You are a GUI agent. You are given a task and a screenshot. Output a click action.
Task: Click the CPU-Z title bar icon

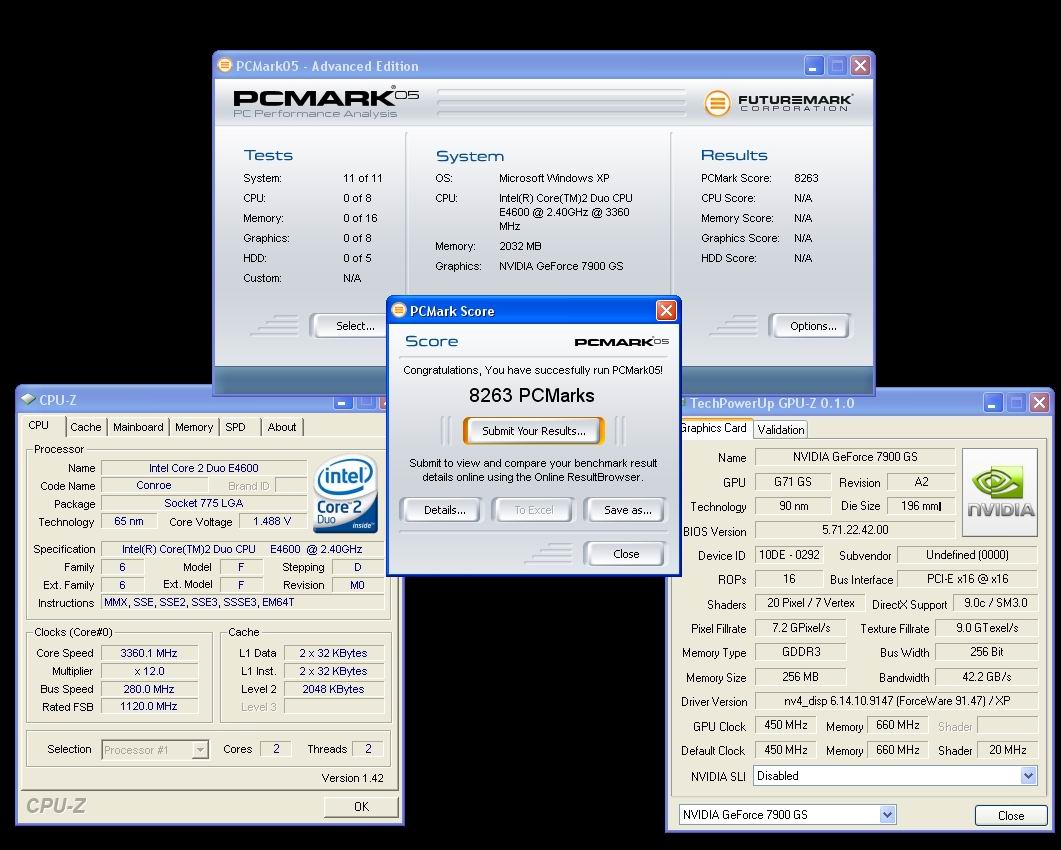pos(28,399)
